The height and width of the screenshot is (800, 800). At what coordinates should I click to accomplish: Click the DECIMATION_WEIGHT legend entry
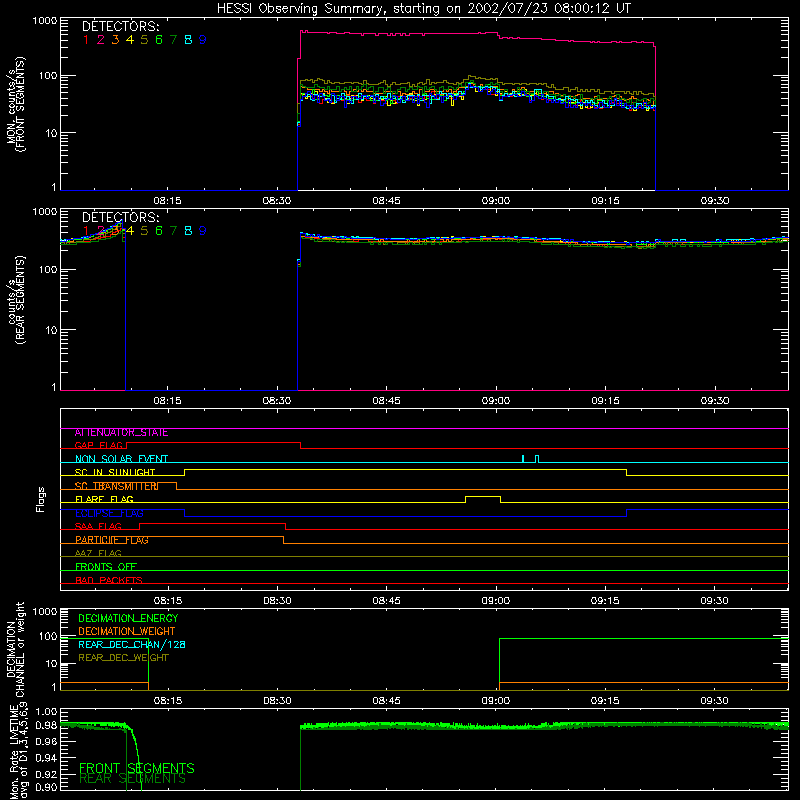(127, 632)
